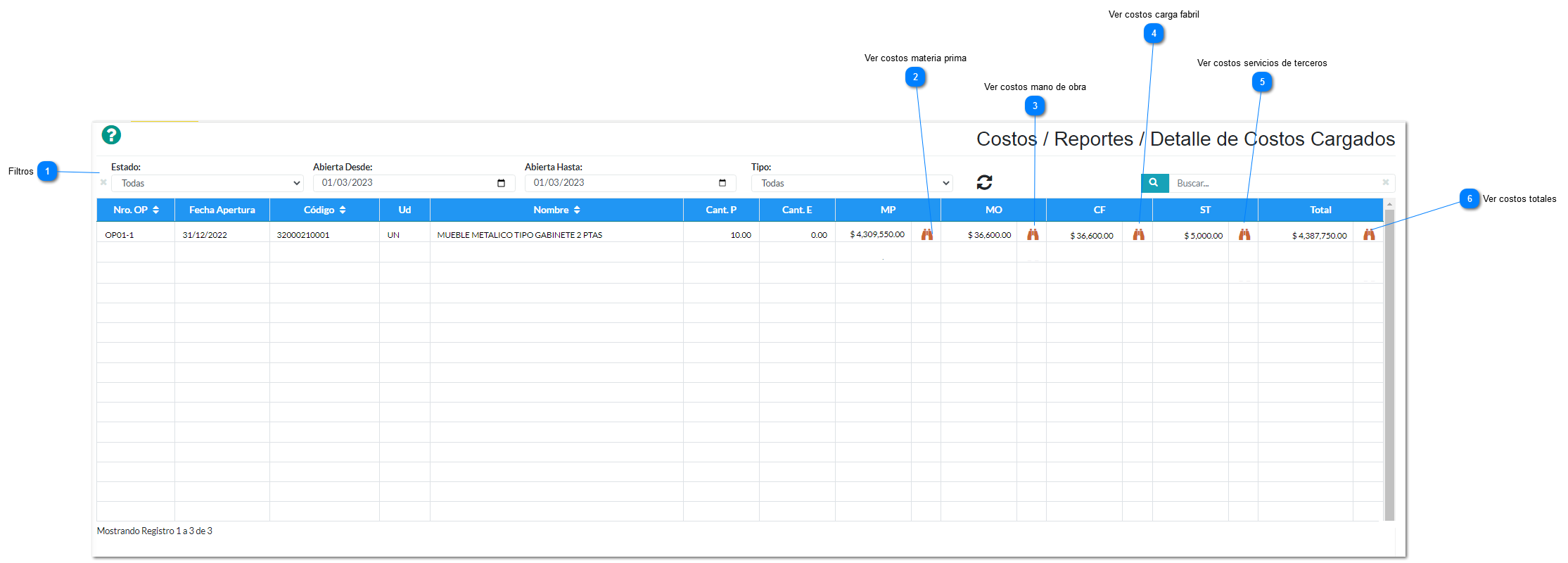Viewport: 1568px width, 563px height.
Task: Open the Estado dropdown
Action: (208, 183)
